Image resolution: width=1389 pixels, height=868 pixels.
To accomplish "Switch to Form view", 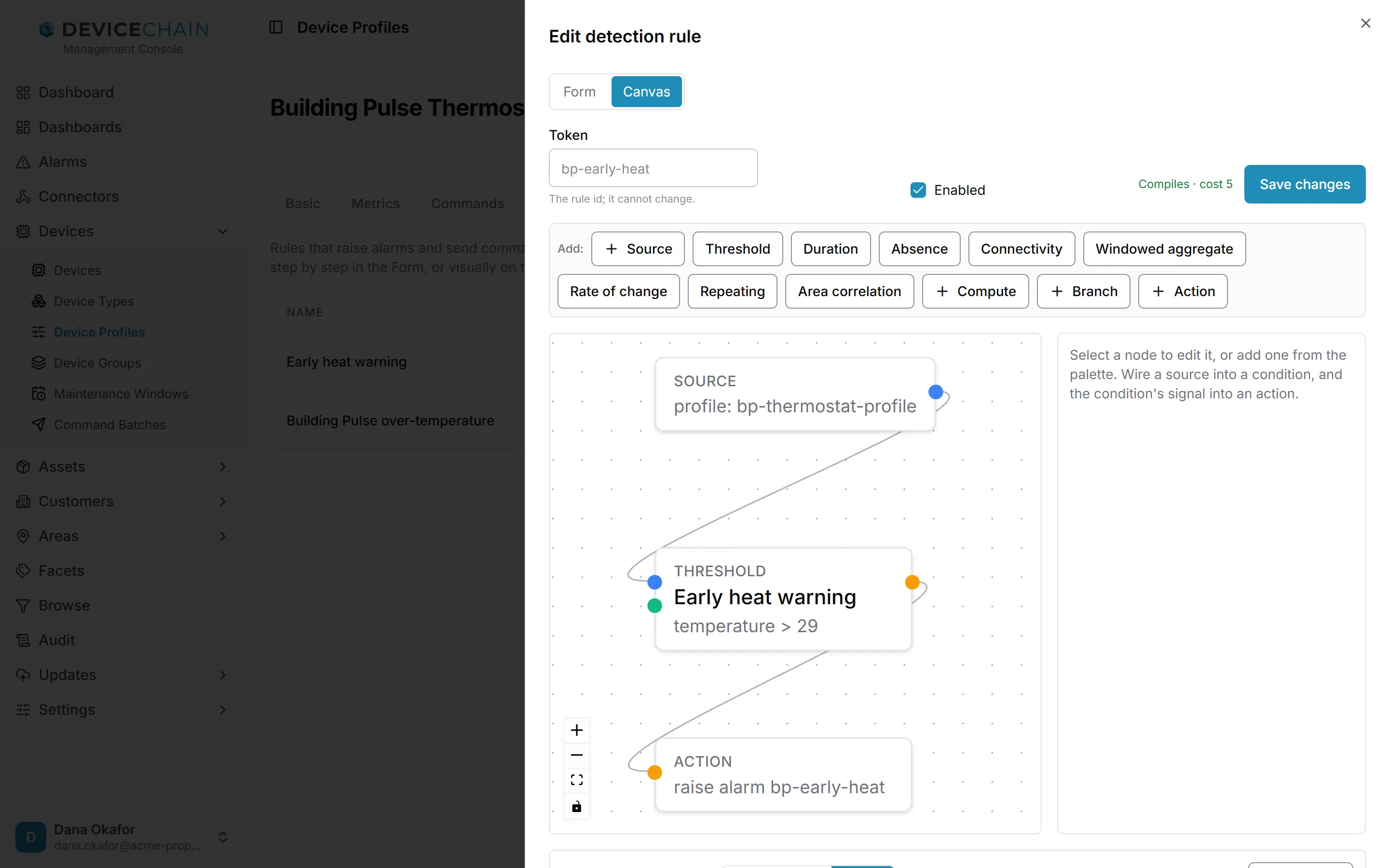I will click(579, 92).
